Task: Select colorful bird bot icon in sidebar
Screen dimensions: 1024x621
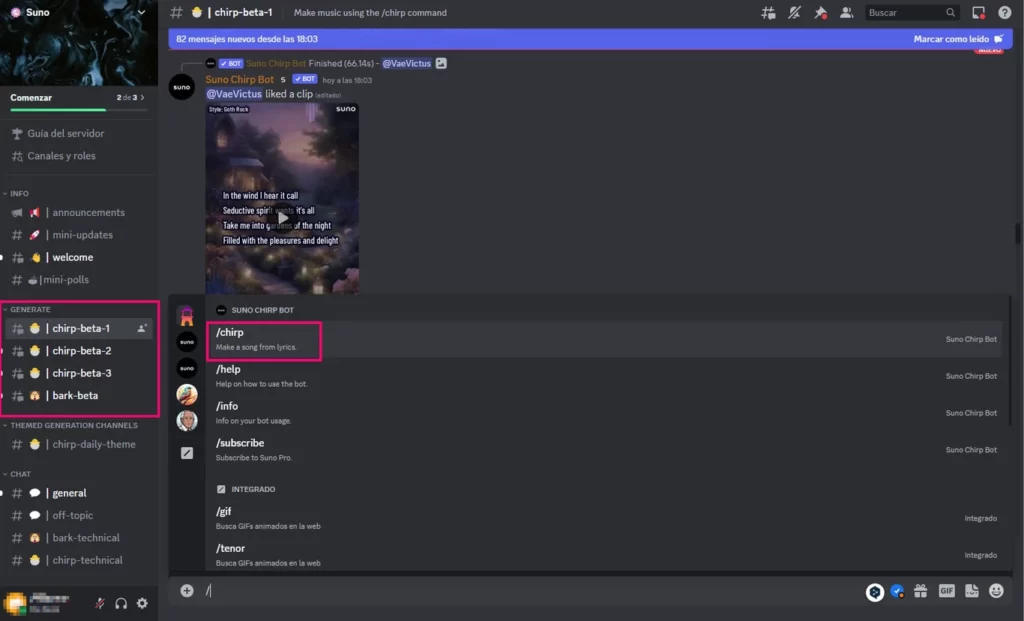Action: pos(187,394)
